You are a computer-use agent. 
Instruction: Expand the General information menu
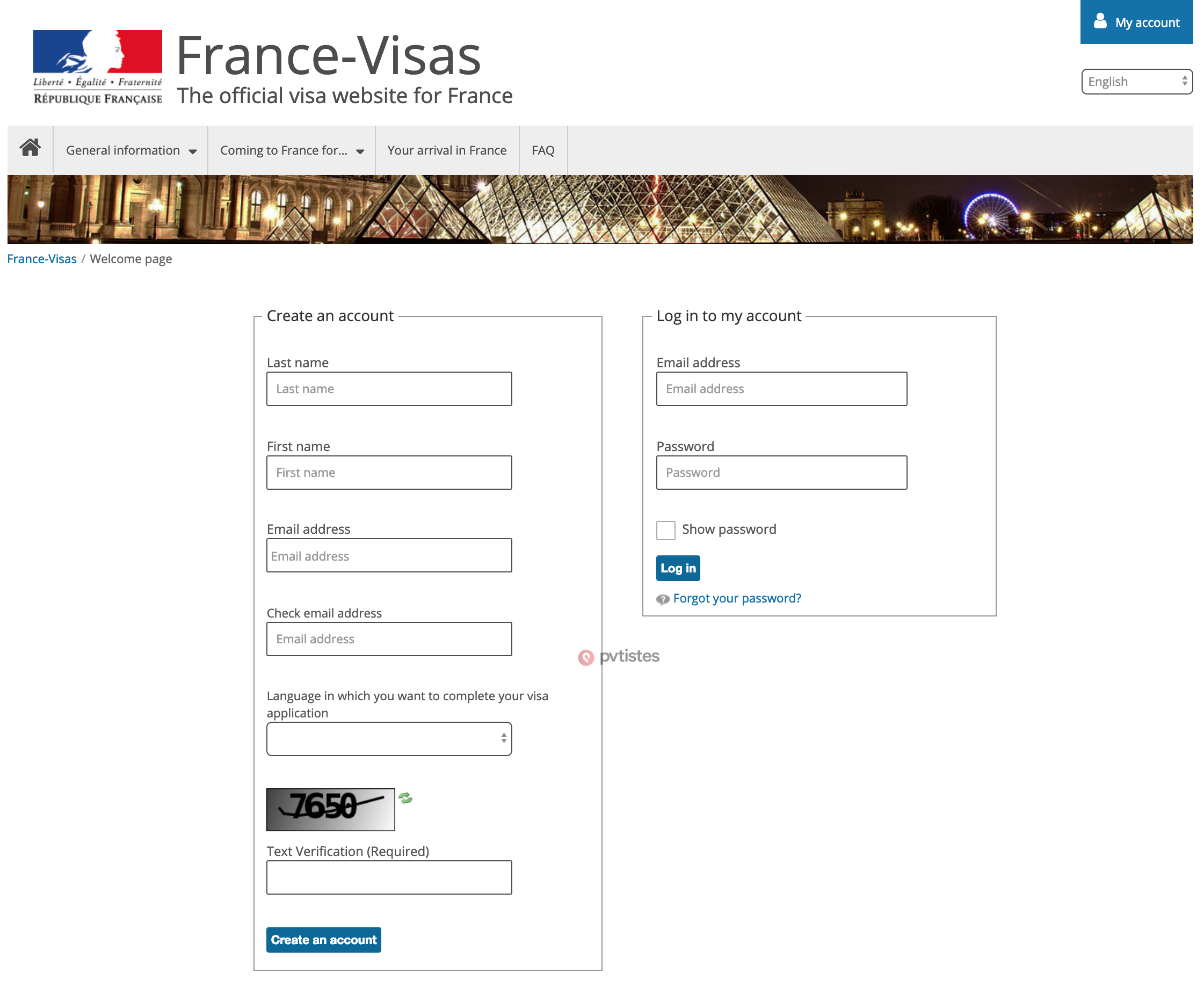click(x=130, y=150)
